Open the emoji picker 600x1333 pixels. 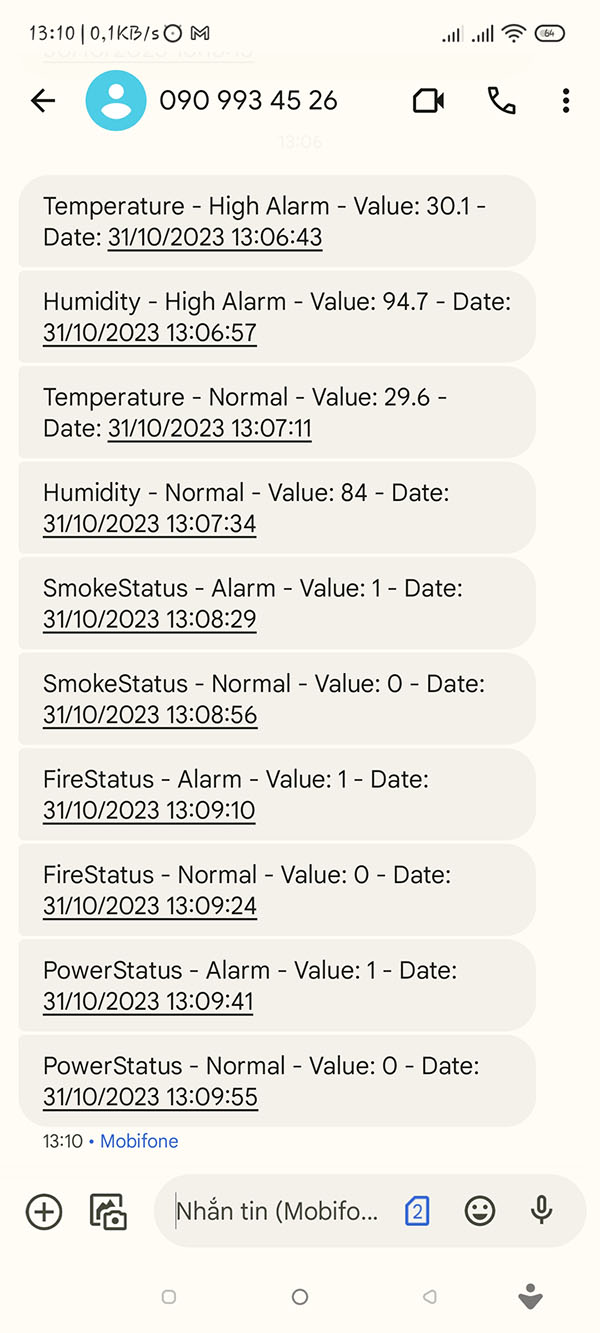tap(480, 1212)
